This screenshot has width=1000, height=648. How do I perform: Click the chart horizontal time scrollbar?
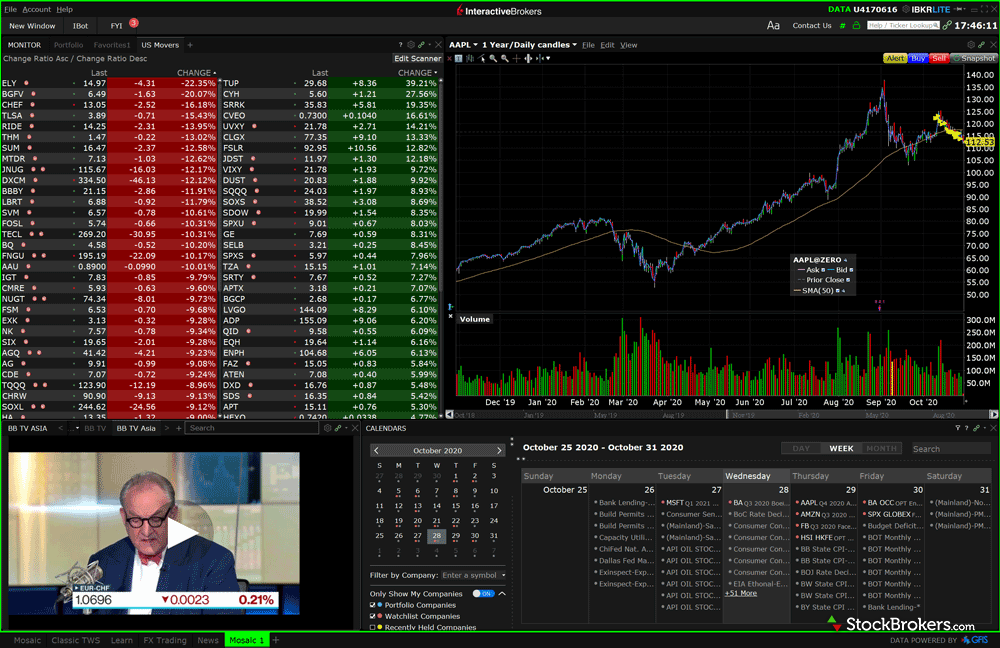click(x=722, y=414)
